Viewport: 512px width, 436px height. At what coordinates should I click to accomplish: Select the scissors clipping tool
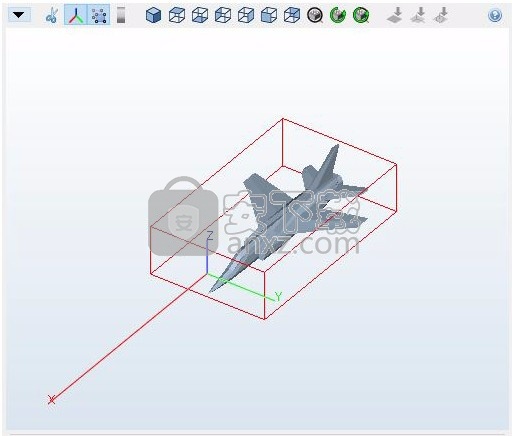coord(52,15)
